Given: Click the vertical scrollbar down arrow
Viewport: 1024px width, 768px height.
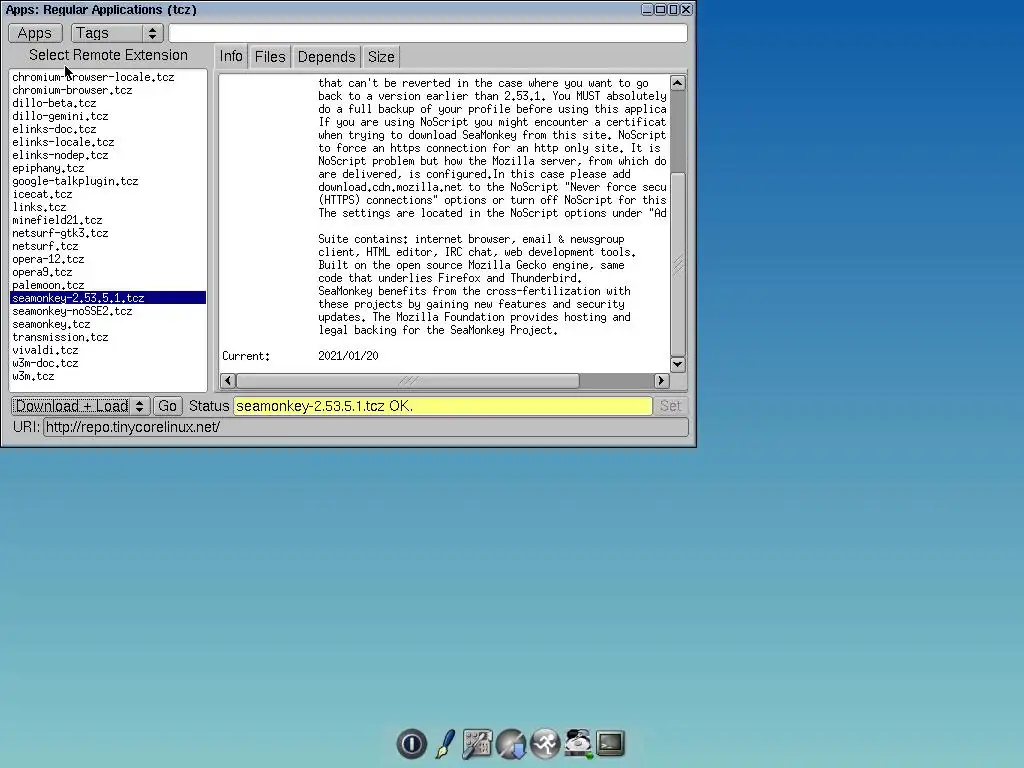Looking at the screenshot, I should (x=678, y=364).
